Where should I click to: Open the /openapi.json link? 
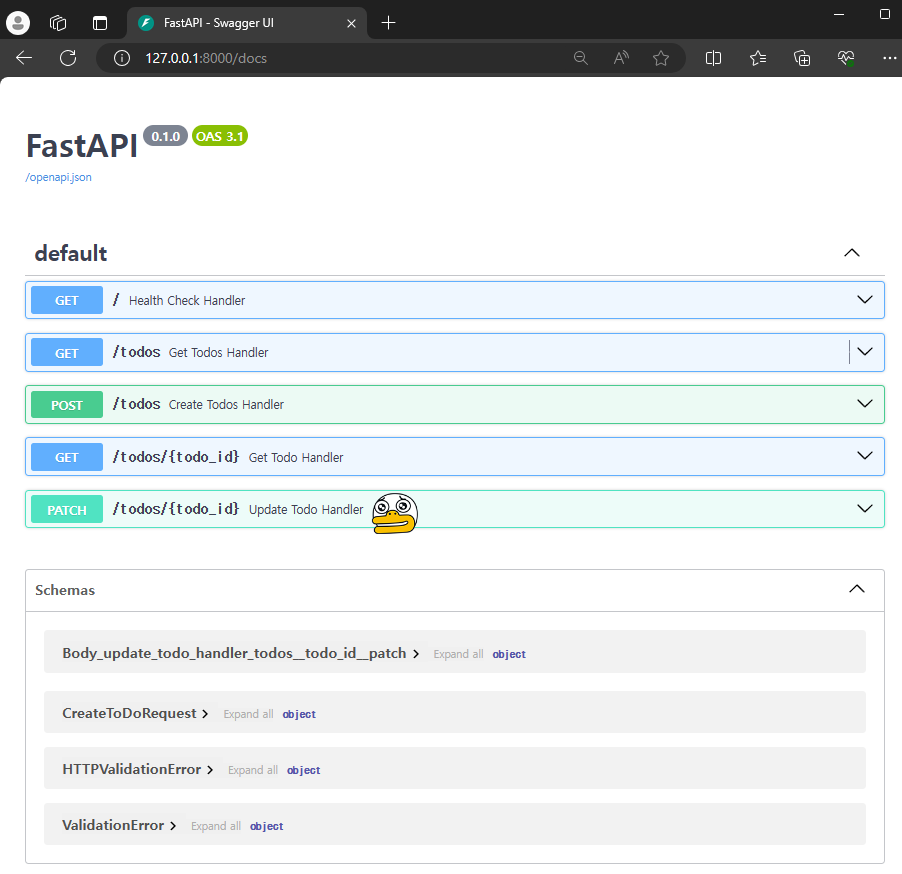point(58,177)
